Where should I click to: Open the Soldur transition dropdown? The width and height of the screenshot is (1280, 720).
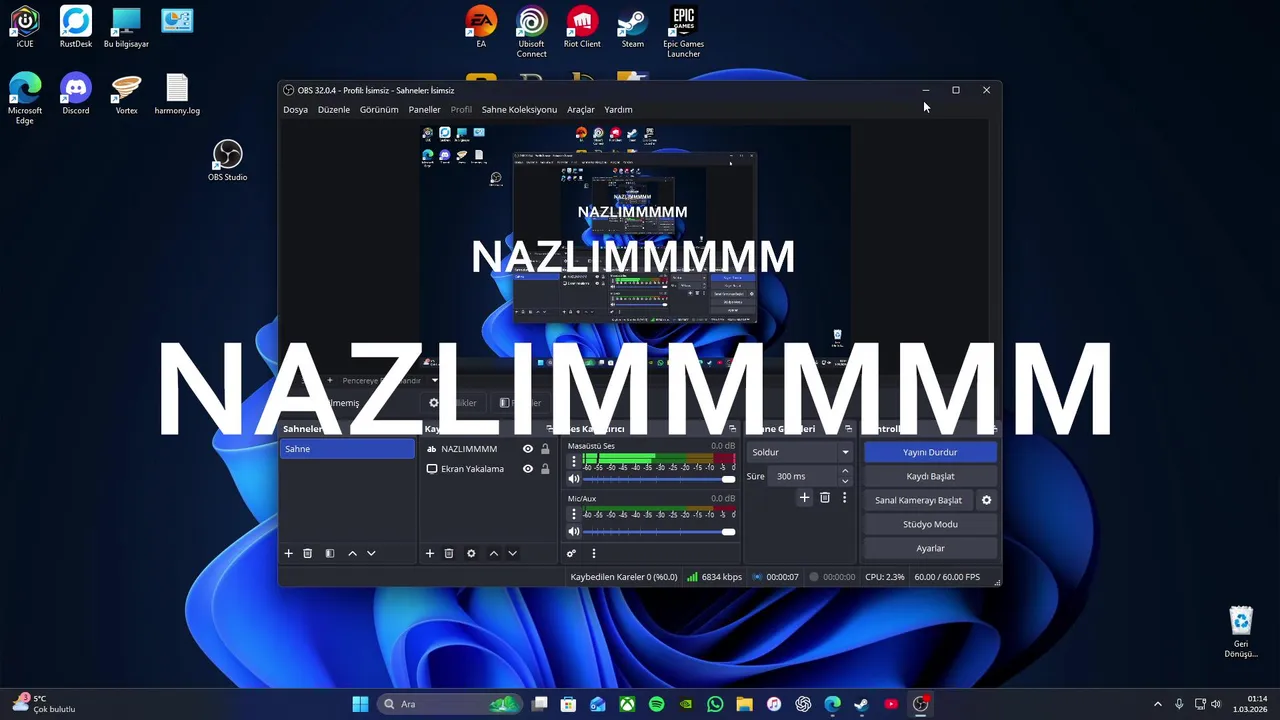pos(801,452)
